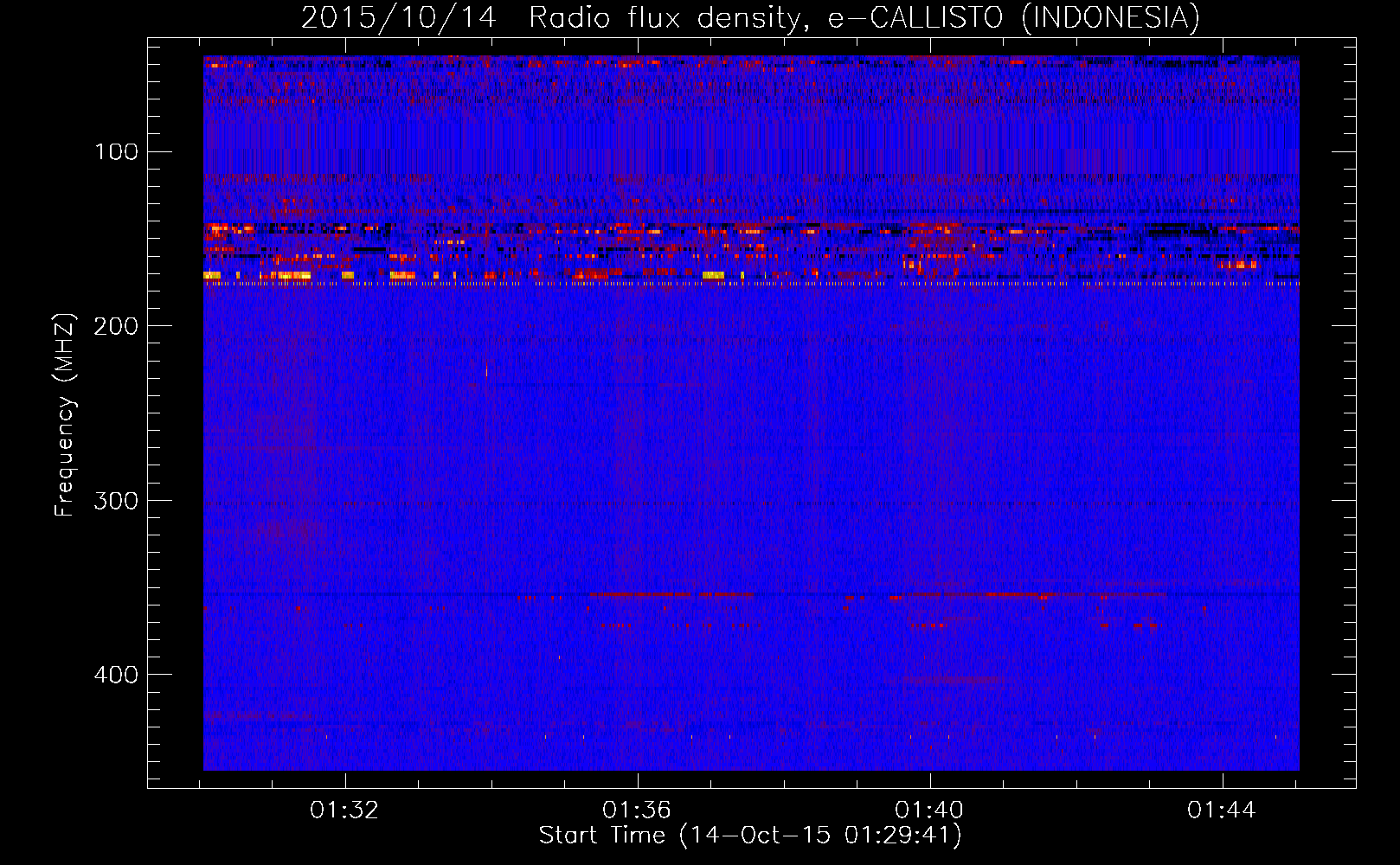Click the '01:44' time tick label

[x=1221, y=811]
